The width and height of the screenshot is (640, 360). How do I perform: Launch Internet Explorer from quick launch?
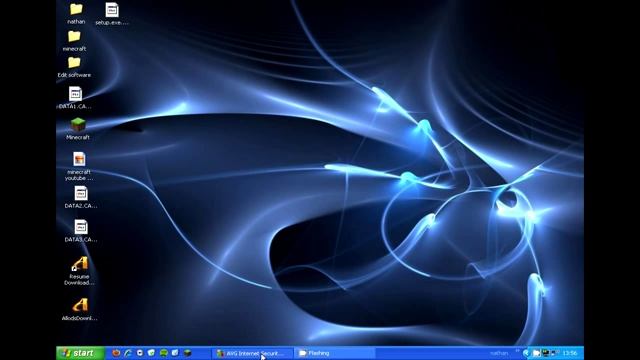click(128, 353)
